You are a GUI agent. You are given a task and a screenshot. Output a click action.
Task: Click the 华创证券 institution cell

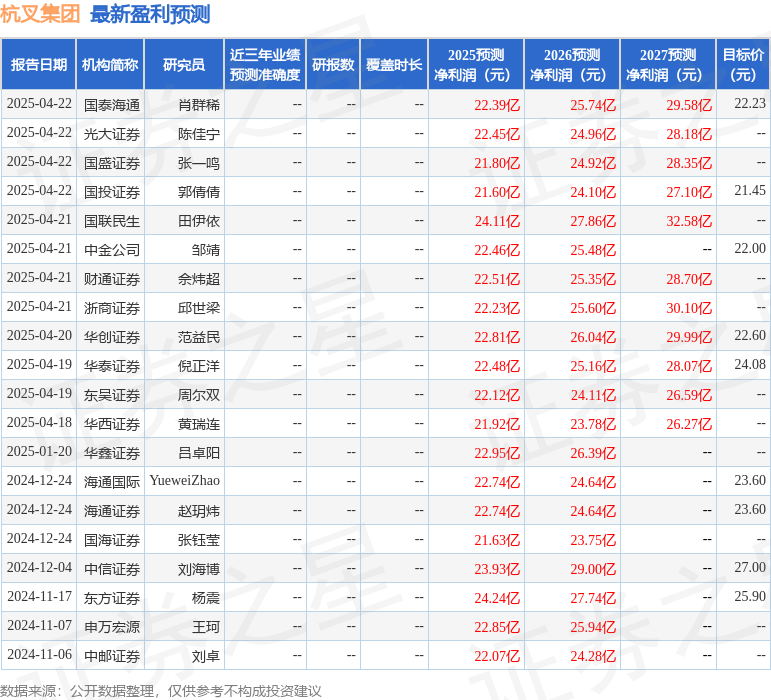tap(112, 337)
